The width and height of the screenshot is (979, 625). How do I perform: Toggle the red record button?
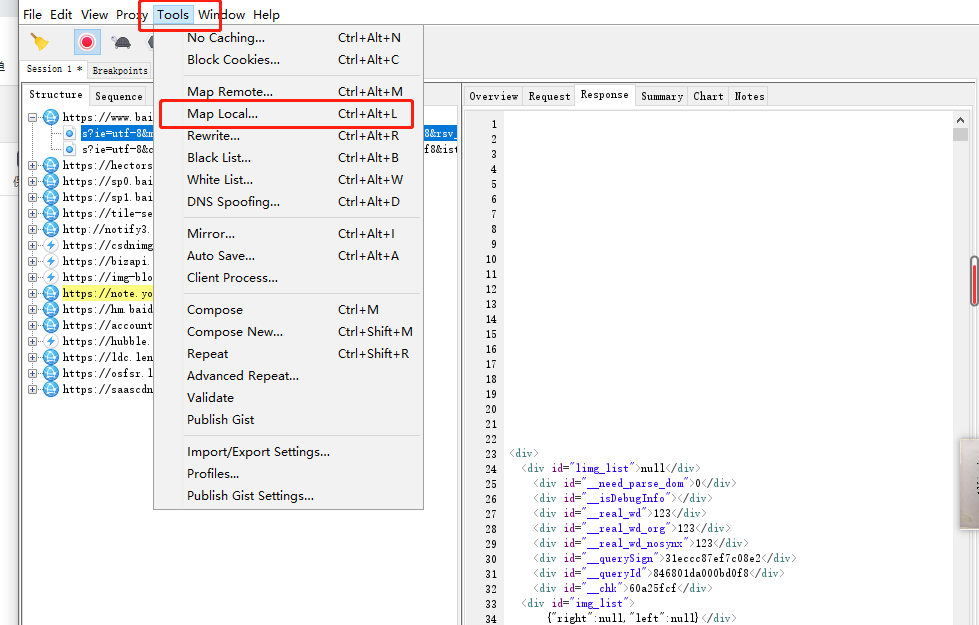[x=87, y=42]
